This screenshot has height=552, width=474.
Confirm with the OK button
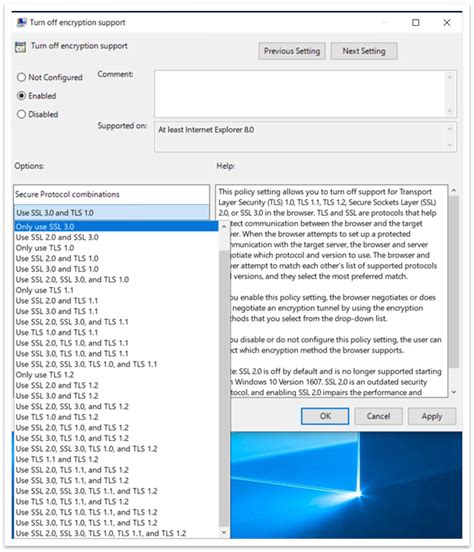pos(325,416)
